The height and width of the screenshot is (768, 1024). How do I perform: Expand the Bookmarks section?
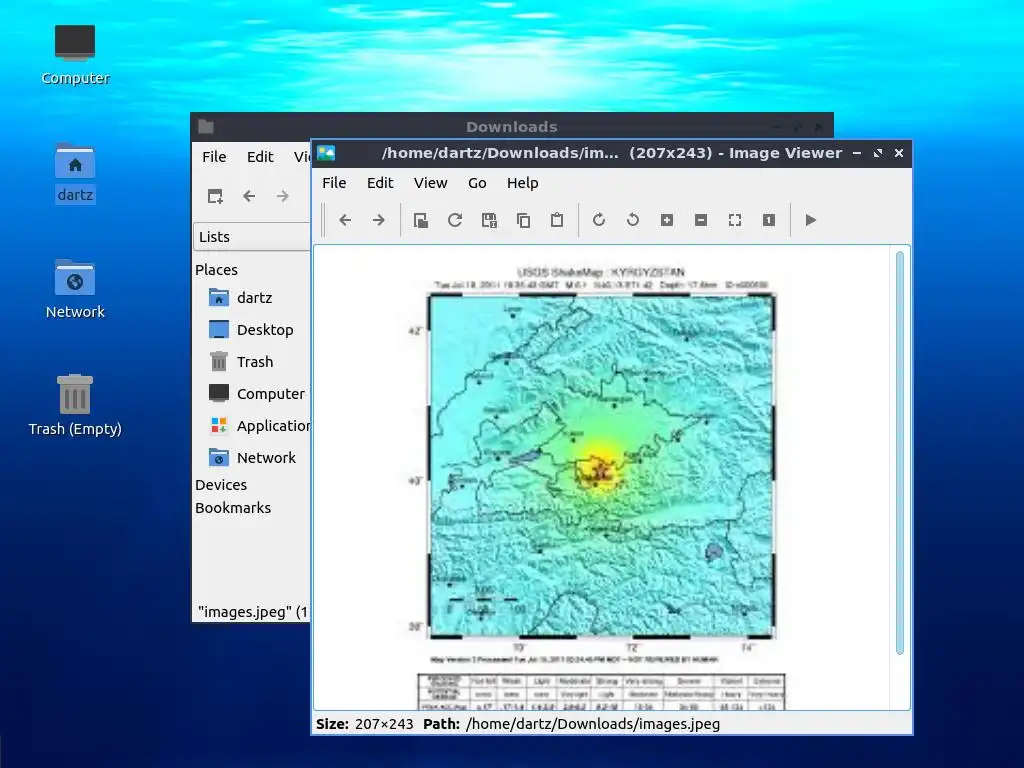[232, 507]
